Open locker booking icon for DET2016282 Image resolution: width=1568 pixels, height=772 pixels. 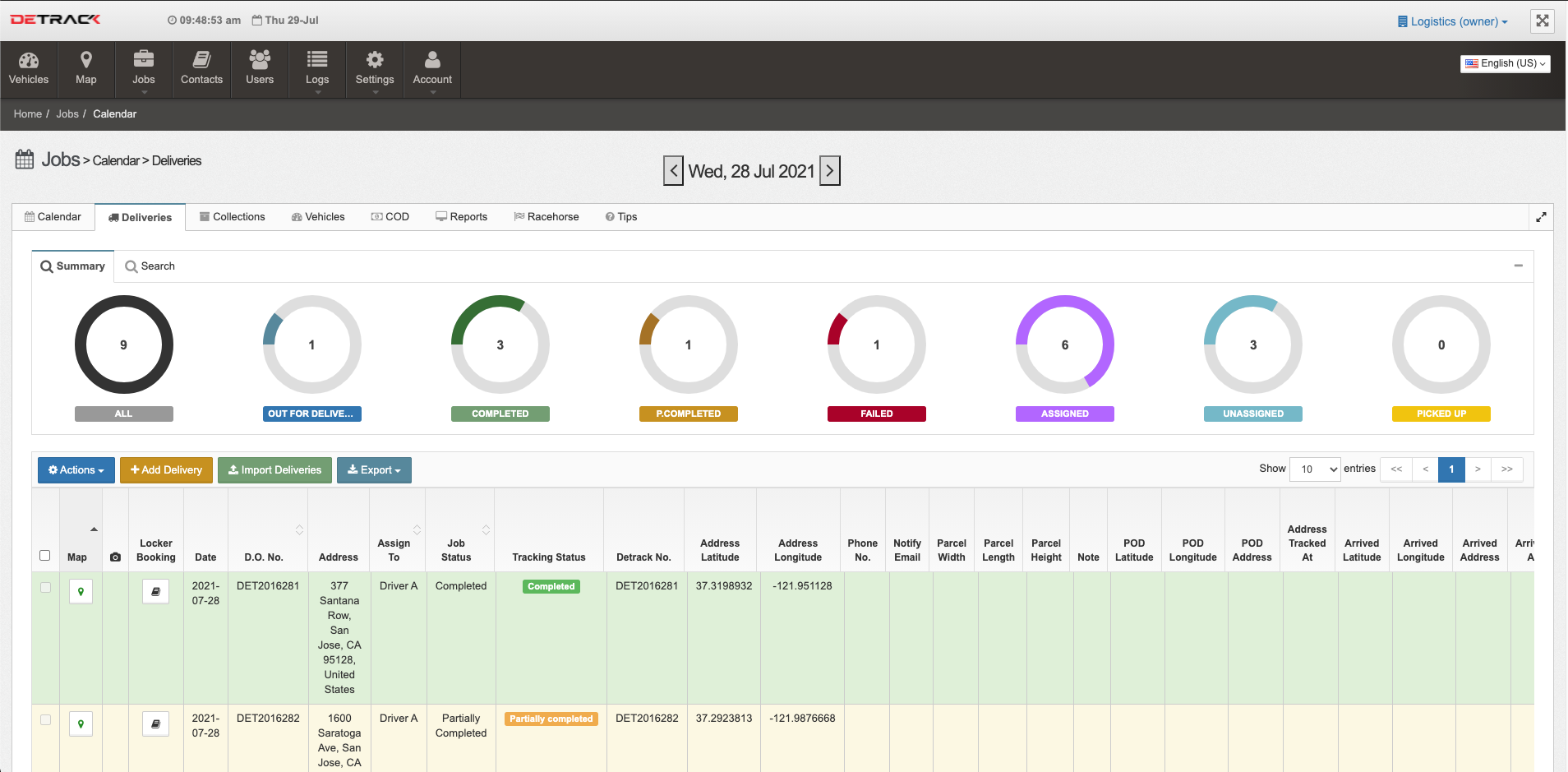(155, 724)
